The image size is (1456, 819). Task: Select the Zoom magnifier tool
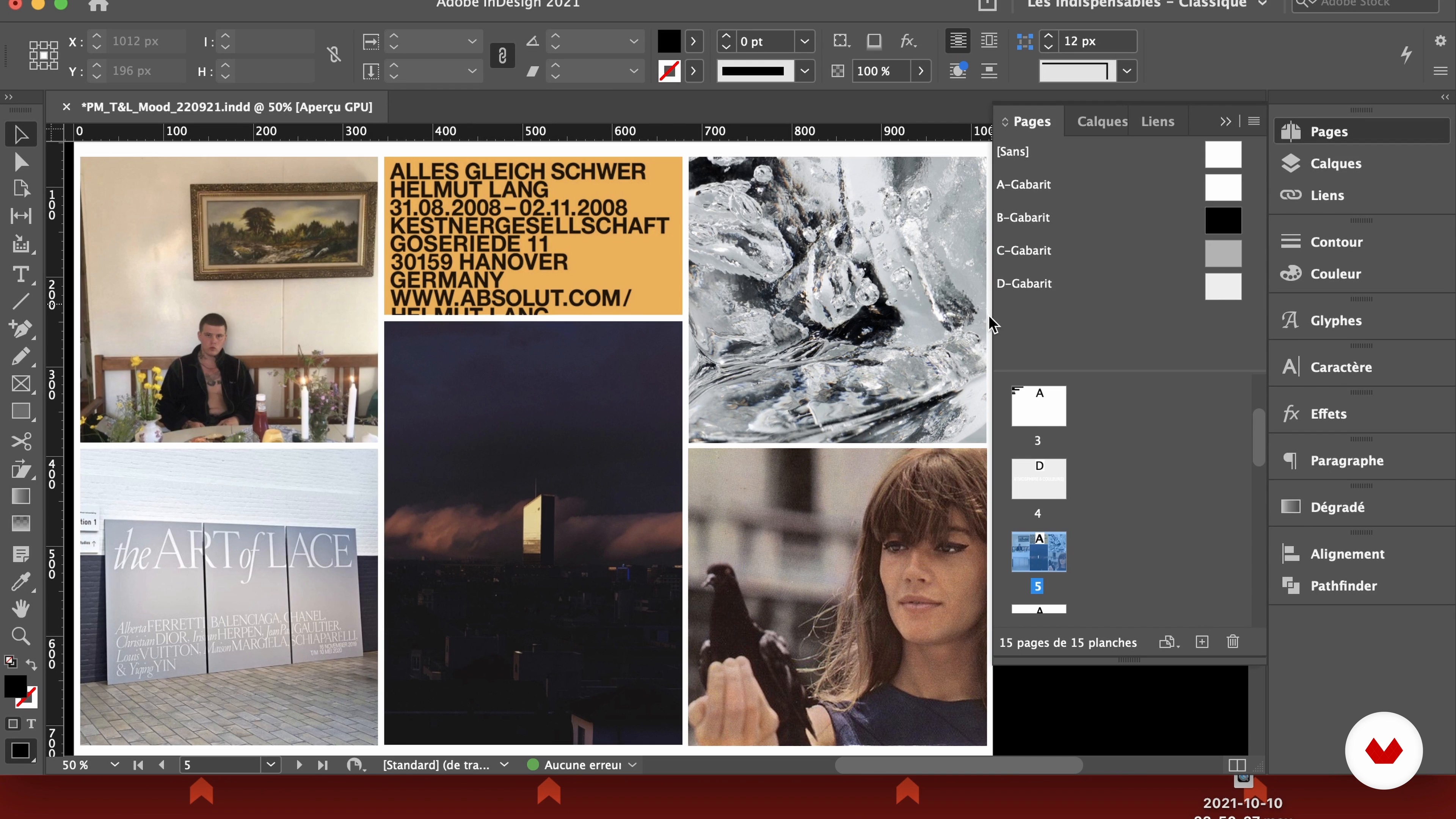tap(21, 637)
